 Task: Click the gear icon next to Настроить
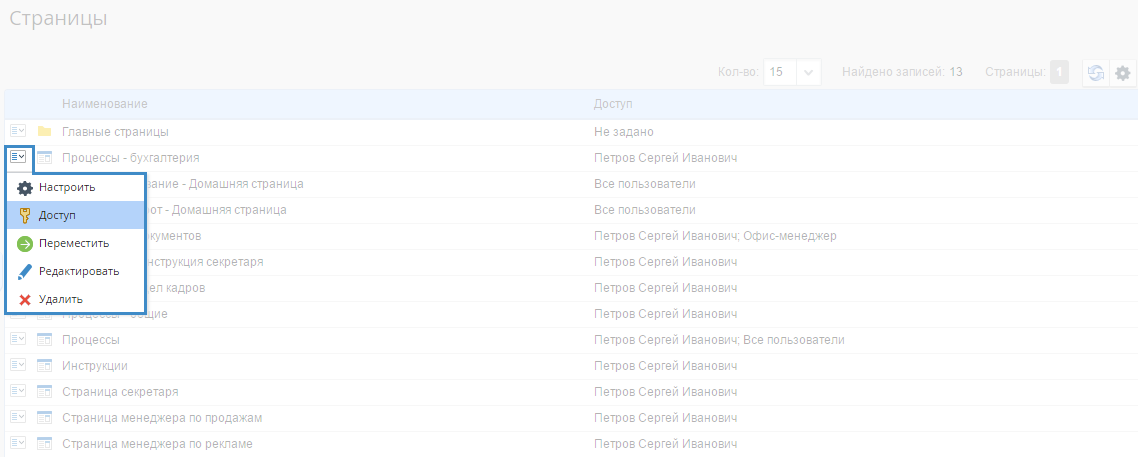[x=25, y=188]
